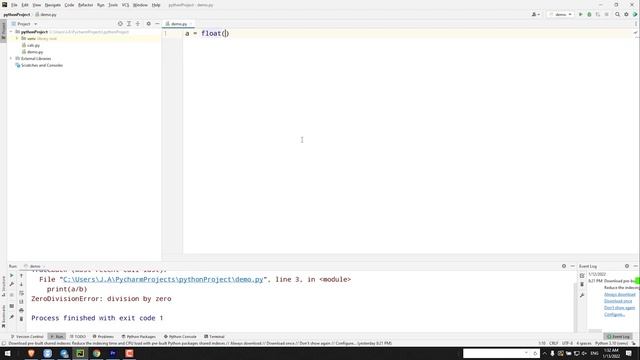Run the demo configuration with the green play button

580,14
